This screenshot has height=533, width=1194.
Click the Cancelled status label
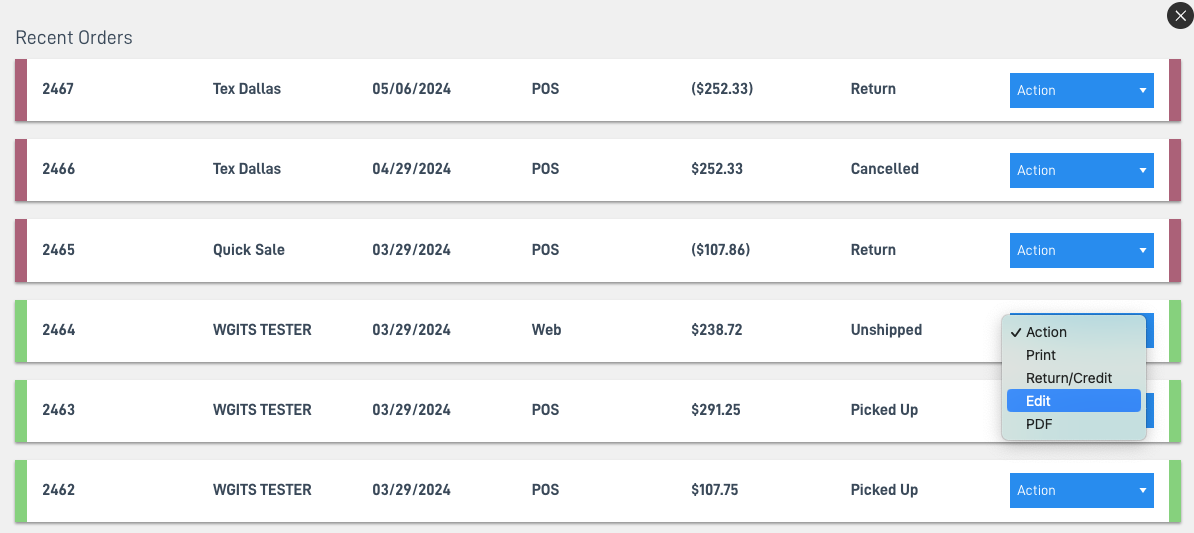pos(885,169)
